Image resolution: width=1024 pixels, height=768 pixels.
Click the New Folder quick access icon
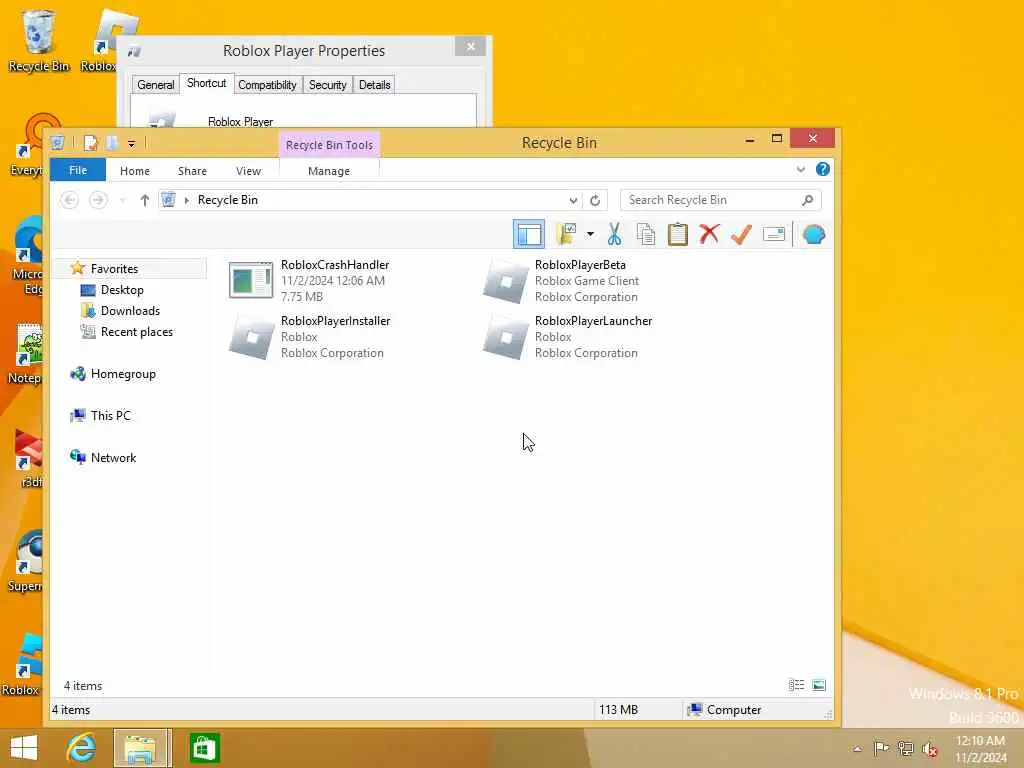tap(112, 142)
